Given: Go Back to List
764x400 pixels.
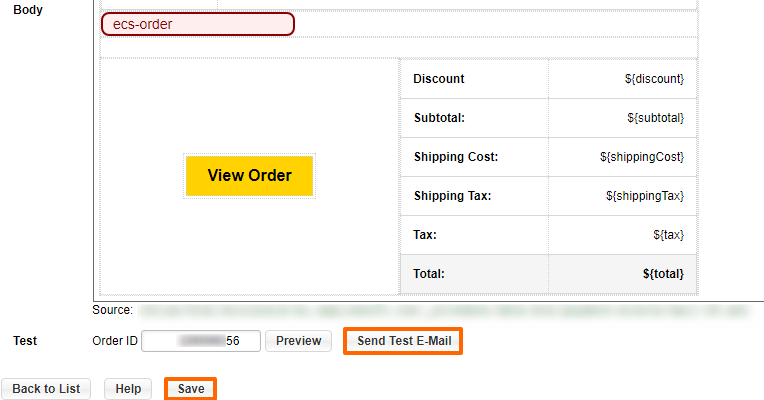Looking at the screenshot, I should (x=46, y=389).
